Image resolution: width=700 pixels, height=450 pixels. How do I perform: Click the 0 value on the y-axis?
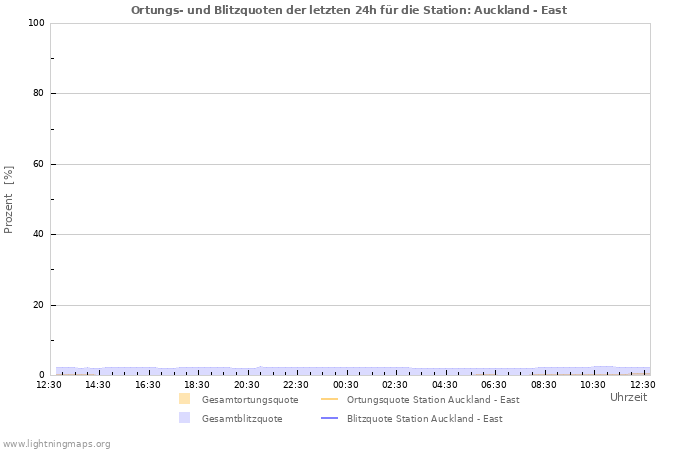pos(42,375)
